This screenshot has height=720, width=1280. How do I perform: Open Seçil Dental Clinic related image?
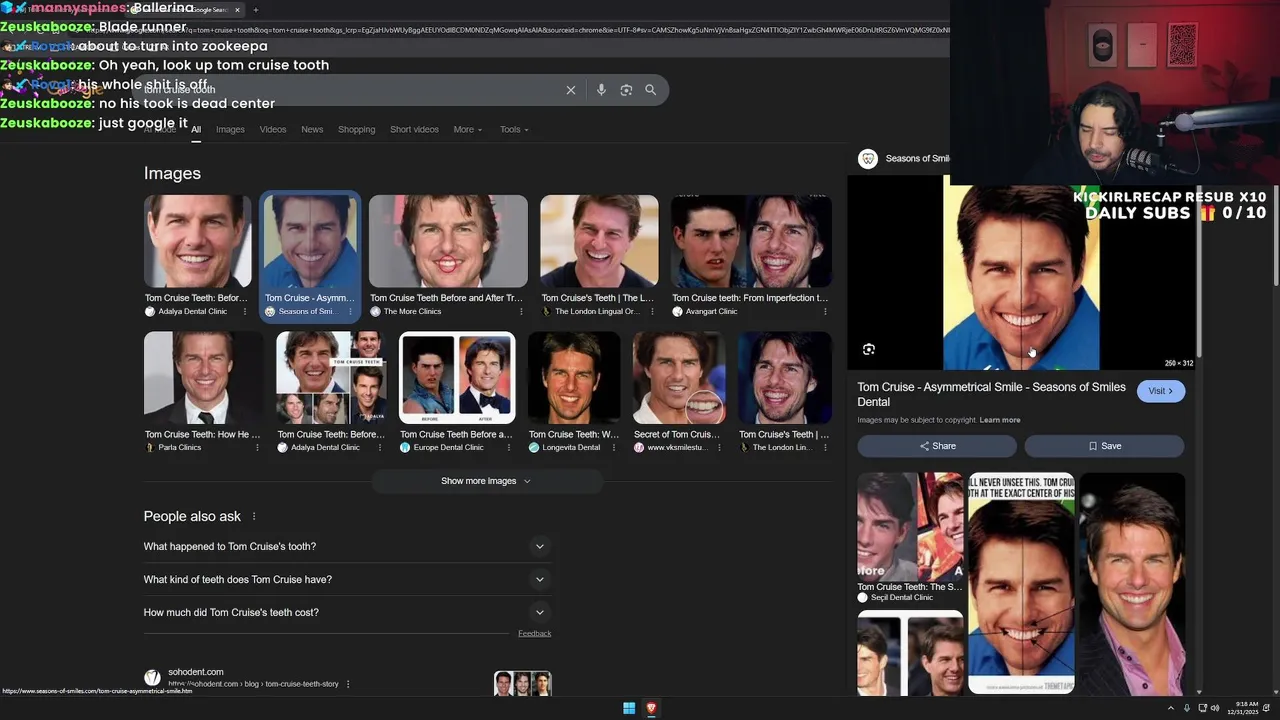click(x=910, y=527)
